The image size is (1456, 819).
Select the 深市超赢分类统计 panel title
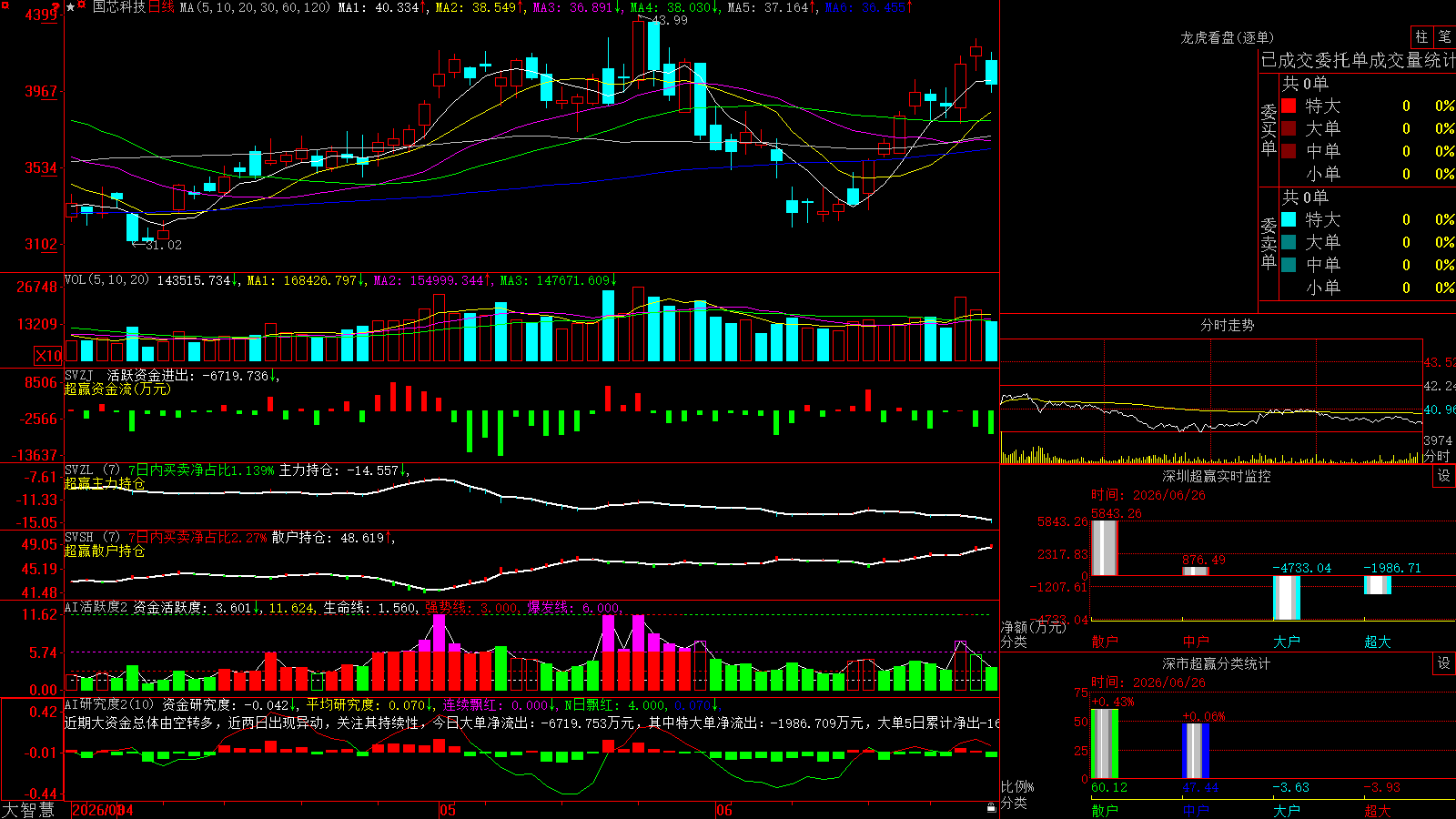[x=1217, y=663]
